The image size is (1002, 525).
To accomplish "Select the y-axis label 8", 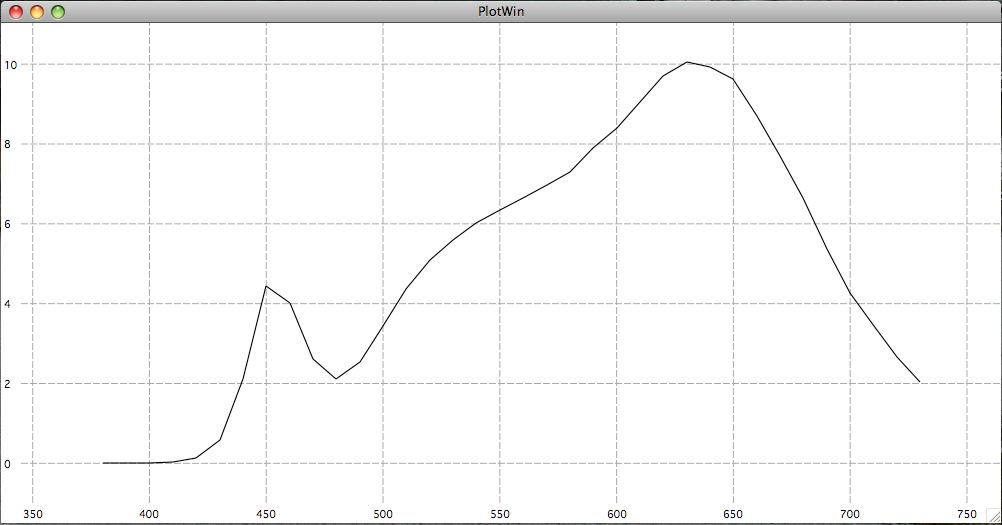I will pos(8,144).
